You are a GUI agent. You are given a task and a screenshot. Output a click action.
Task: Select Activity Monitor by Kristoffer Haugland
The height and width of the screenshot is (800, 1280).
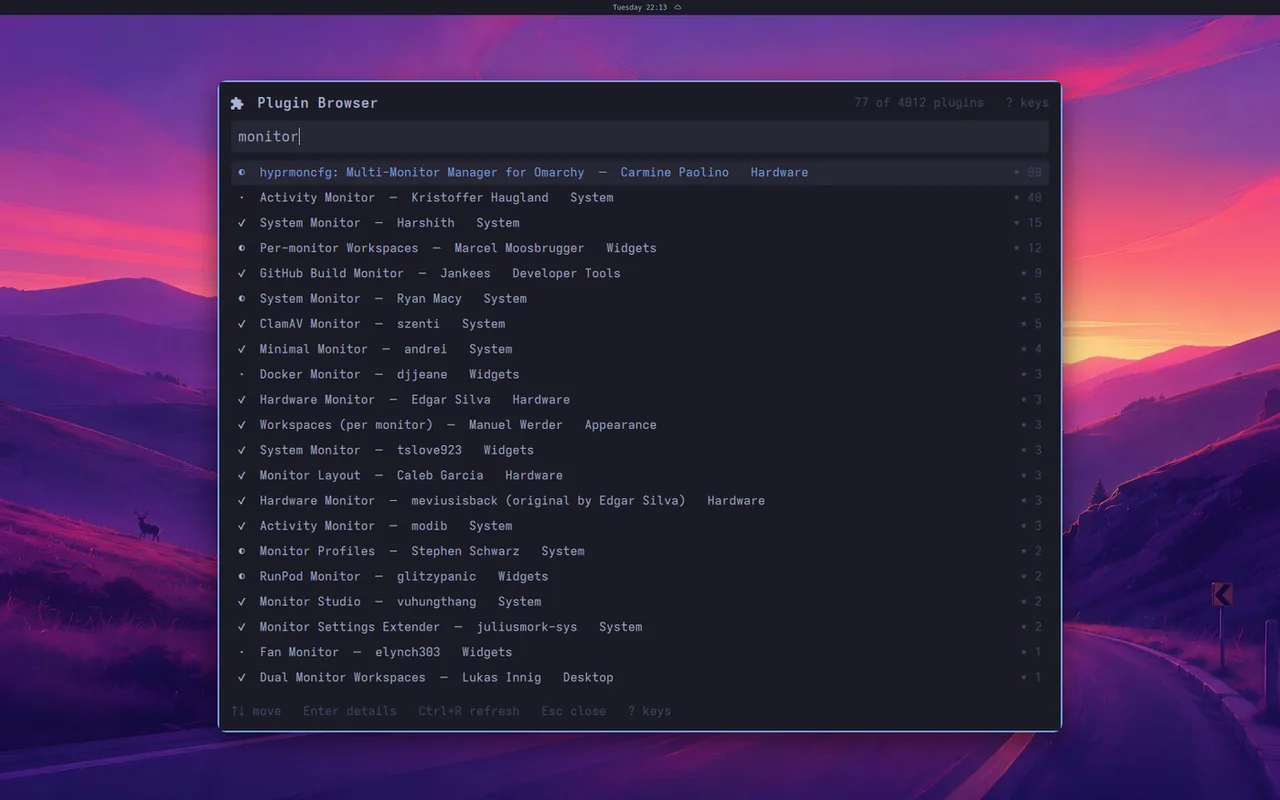click(640, 197)
